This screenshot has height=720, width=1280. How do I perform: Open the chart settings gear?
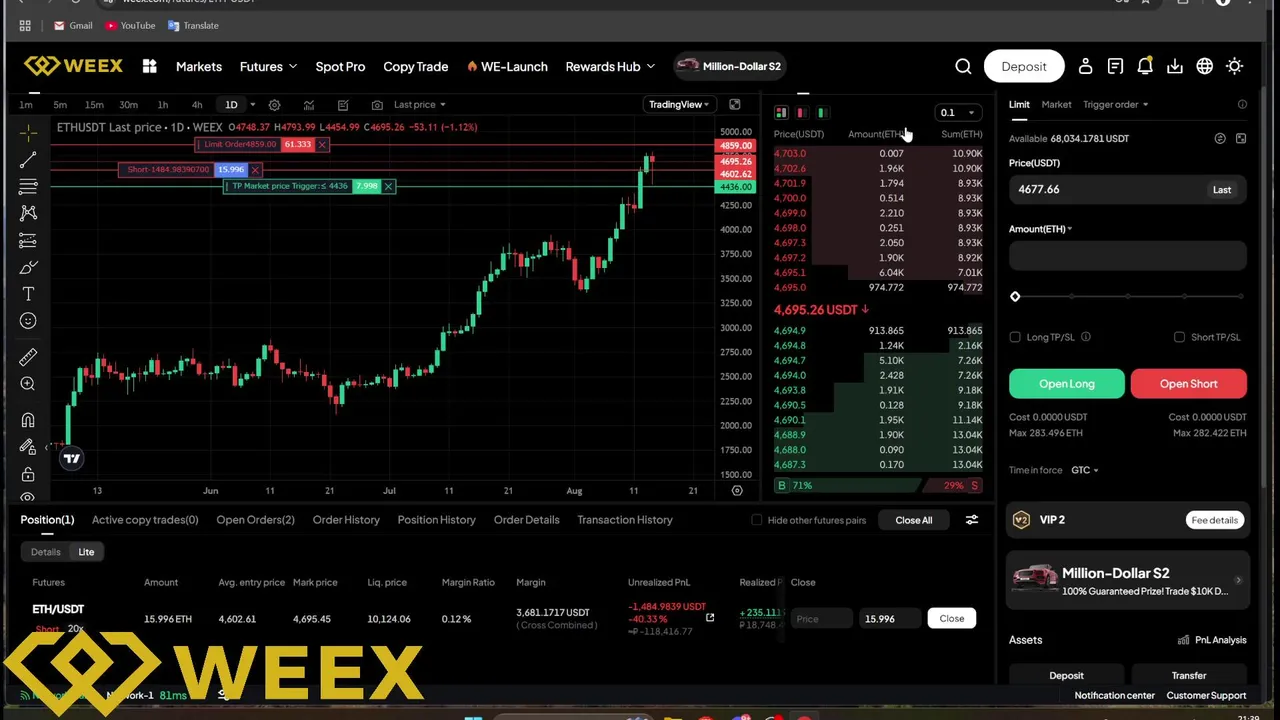pos(274,105)
